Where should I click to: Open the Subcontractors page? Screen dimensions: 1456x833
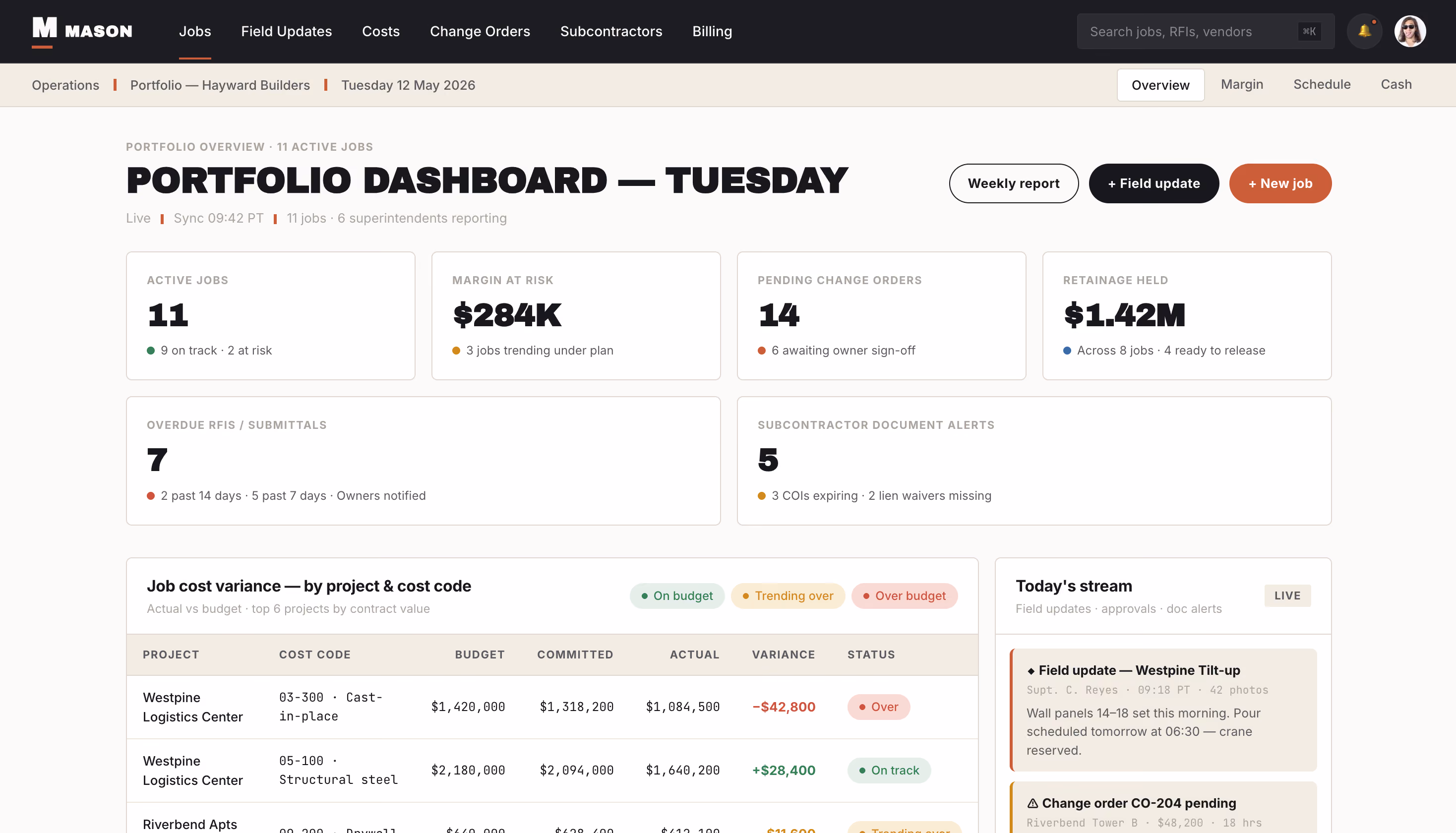611,31
